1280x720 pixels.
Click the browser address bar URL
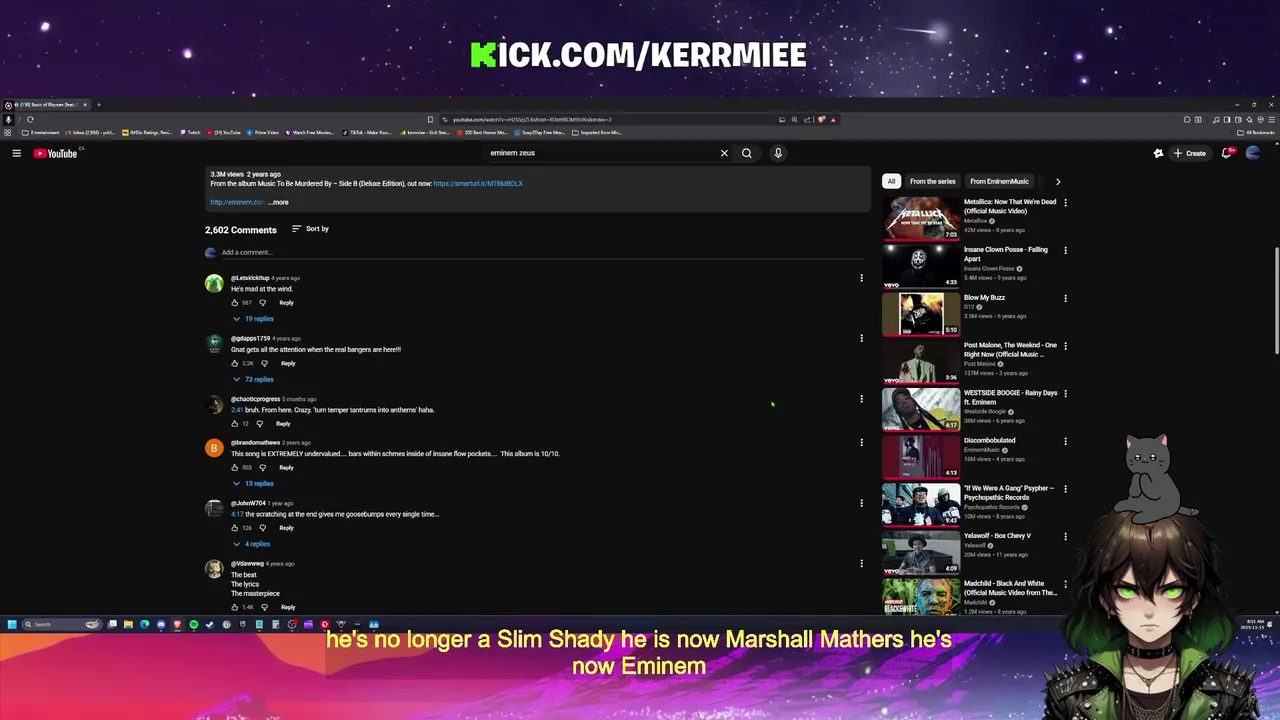[x=532, y=120]
